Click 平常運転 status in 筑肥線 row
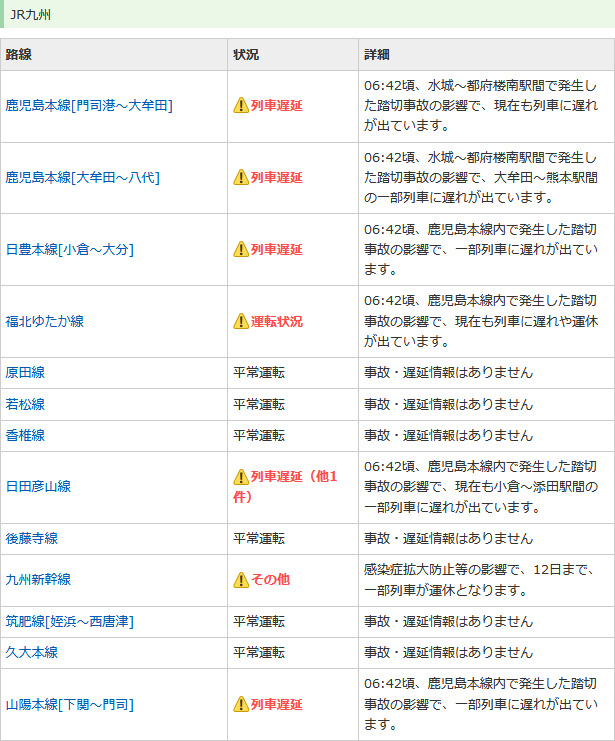This screenshot has height=741, width=615. point(259,621)
